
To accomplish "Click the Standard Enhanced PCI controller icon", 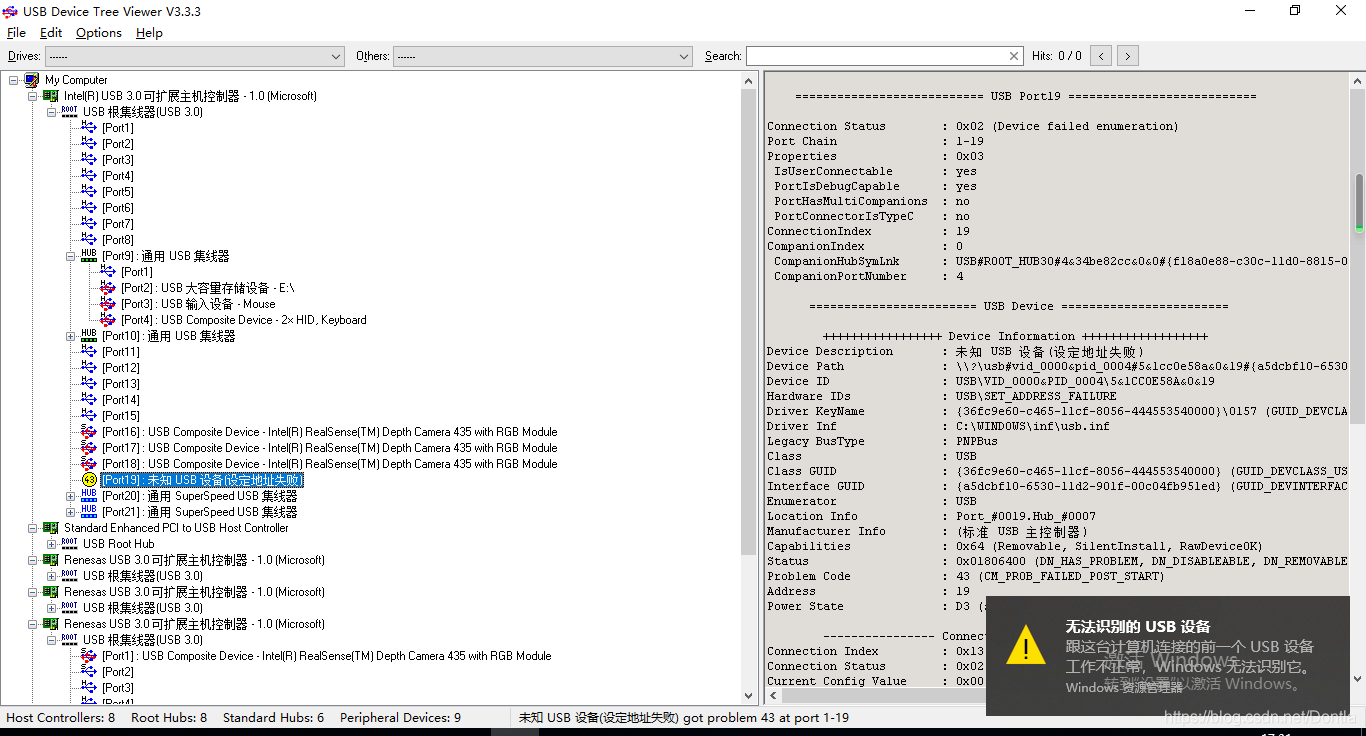I will point(50,528).
